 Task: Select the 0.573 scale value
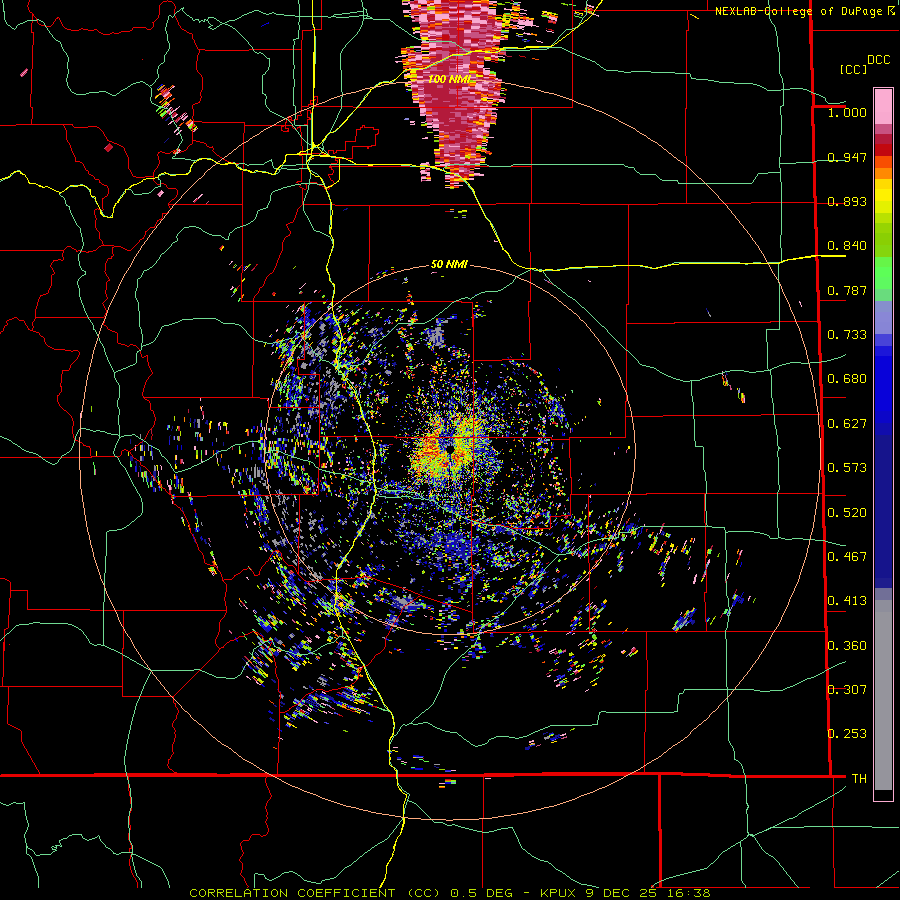click(847, 468)
